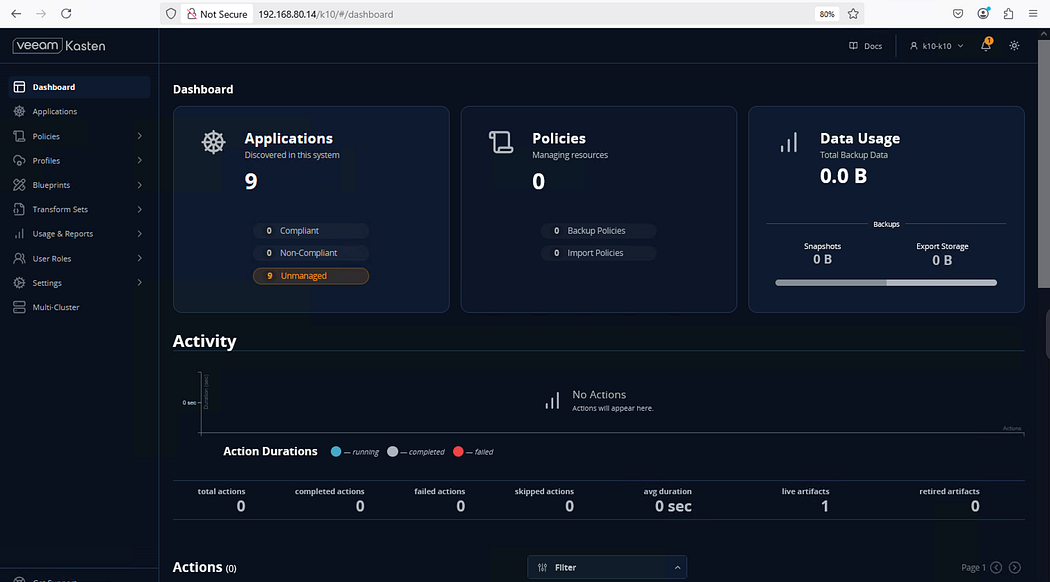Click the 9 Unmanaged applications pill
The height and width of the screenshot is (582, 1050).
coord(311,276)
